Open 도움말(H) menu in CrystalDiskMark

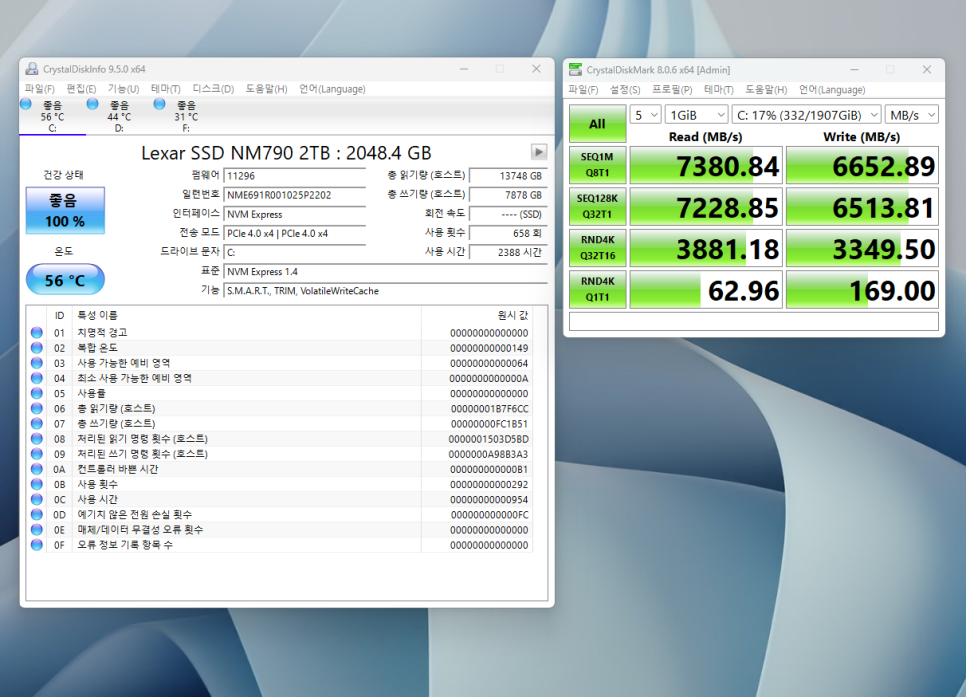pyautogui.click(x=766, y=89)
